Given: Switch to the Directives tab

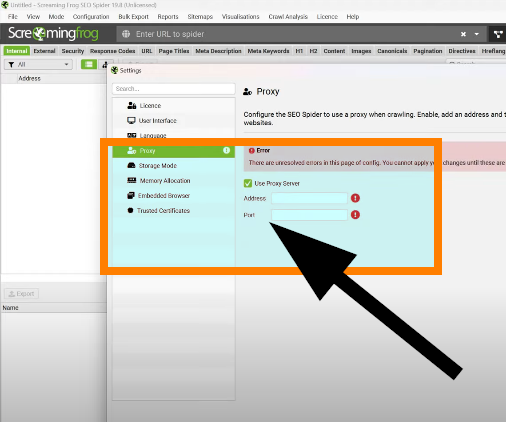Looking at the screenshot, I should 462,51.
